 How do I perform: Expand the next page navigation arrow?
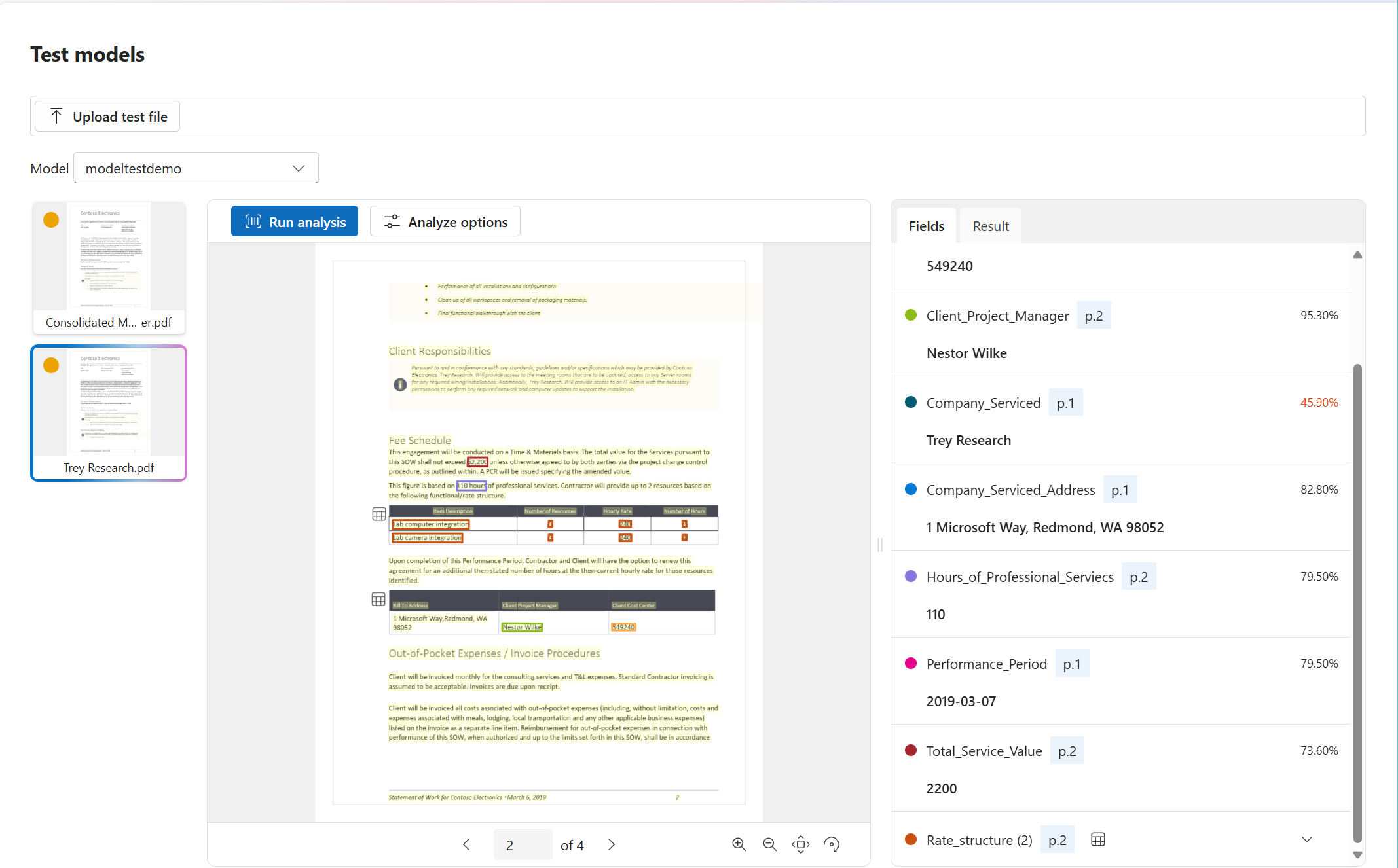click(x=611, y=843)
